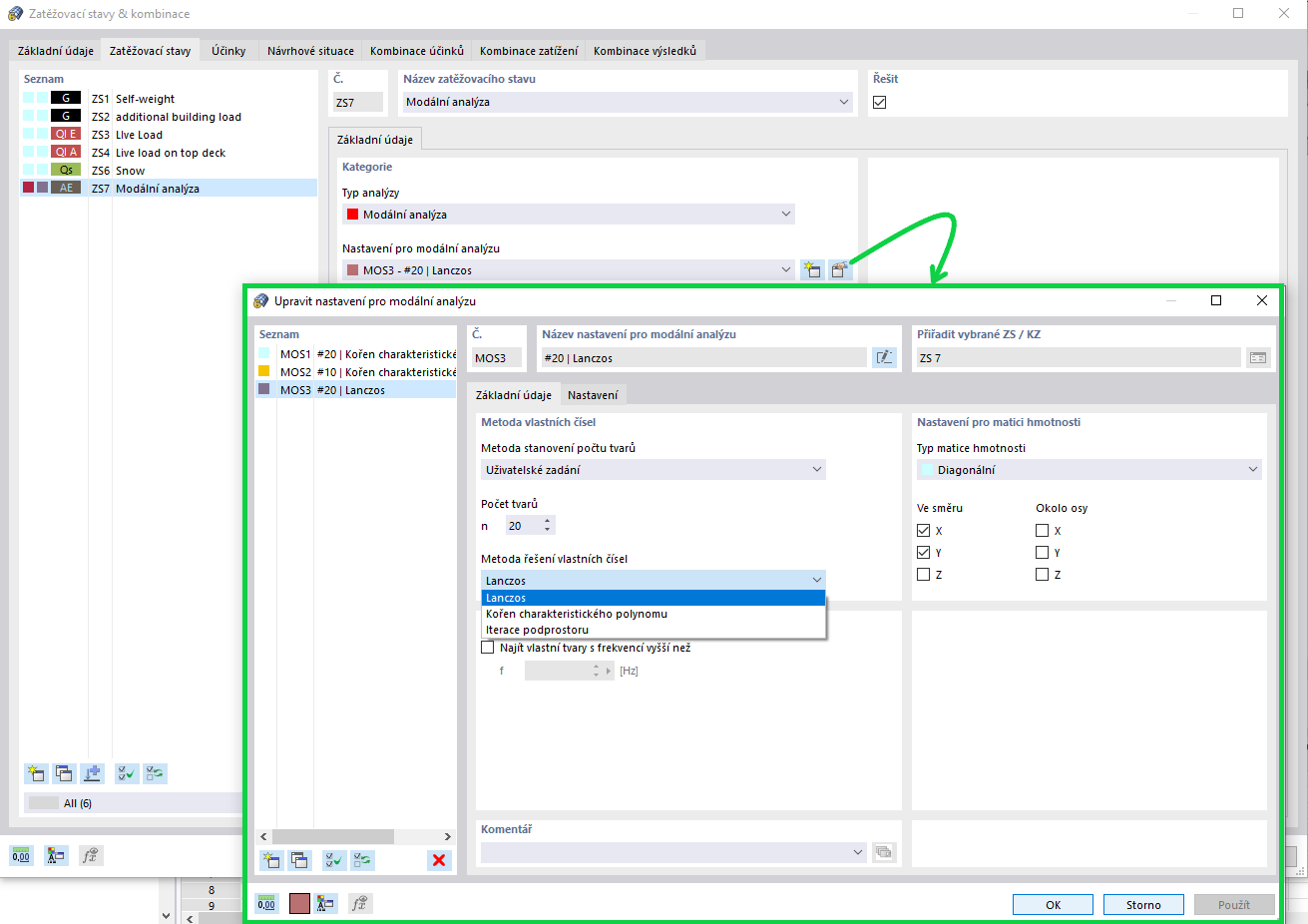Select ZS4 Live load on top deck

(169, 153)
